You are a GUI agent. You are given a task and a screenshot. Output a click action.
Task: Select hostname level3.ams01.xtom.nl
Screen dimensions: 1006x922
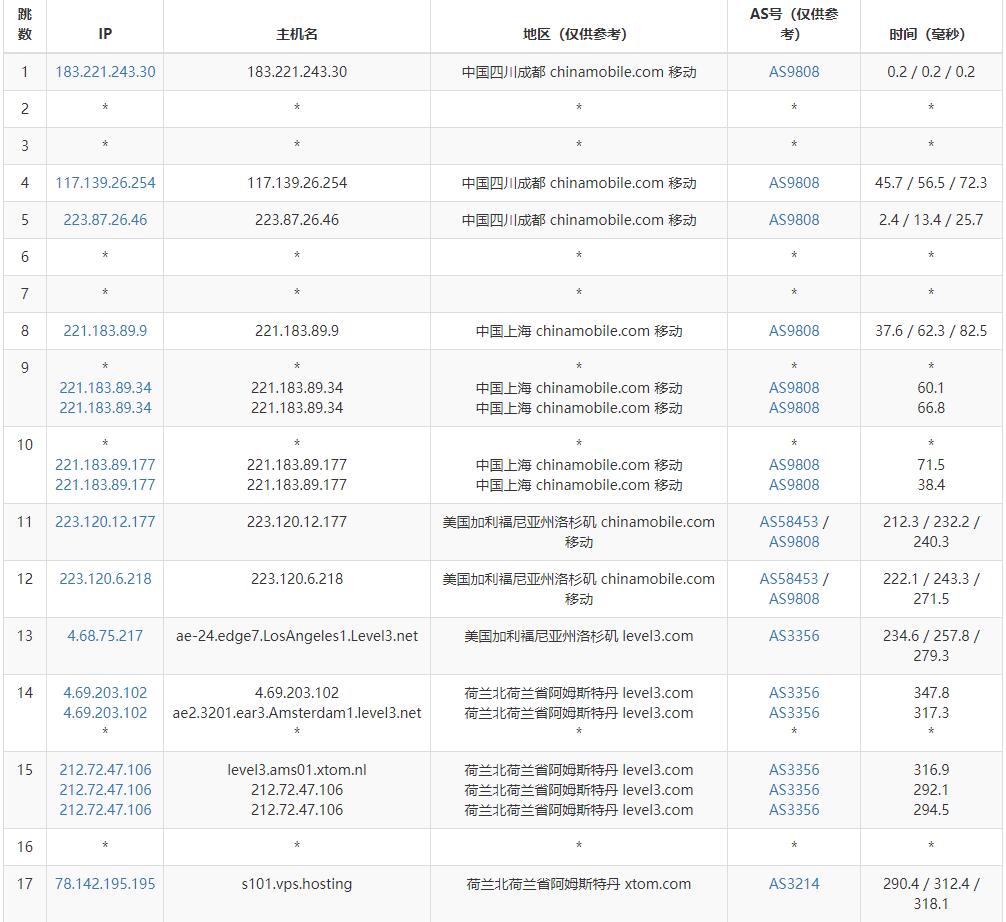pyautogui.click(x=297, y=770)
